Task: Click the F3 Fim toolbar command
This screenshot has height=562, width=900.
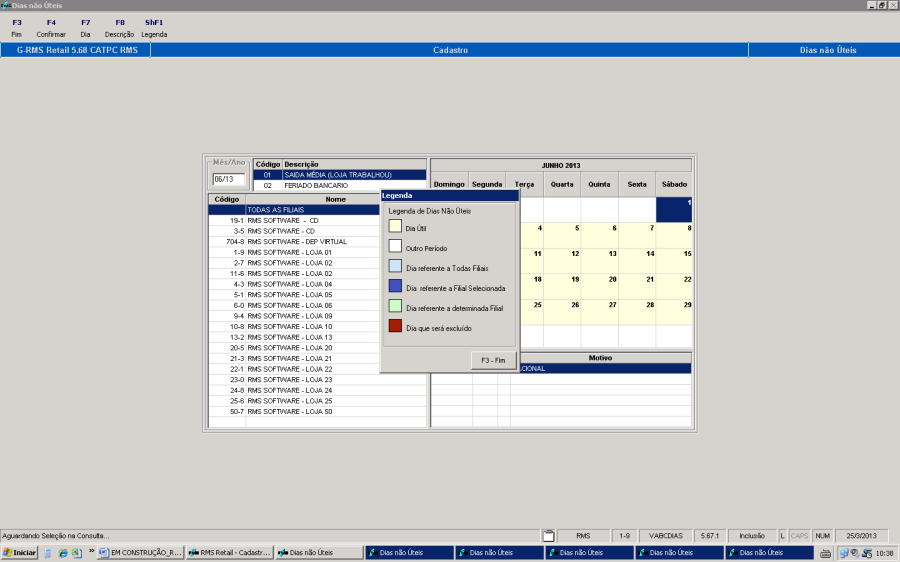Action: pyautogui.click(x=17, y=28)
